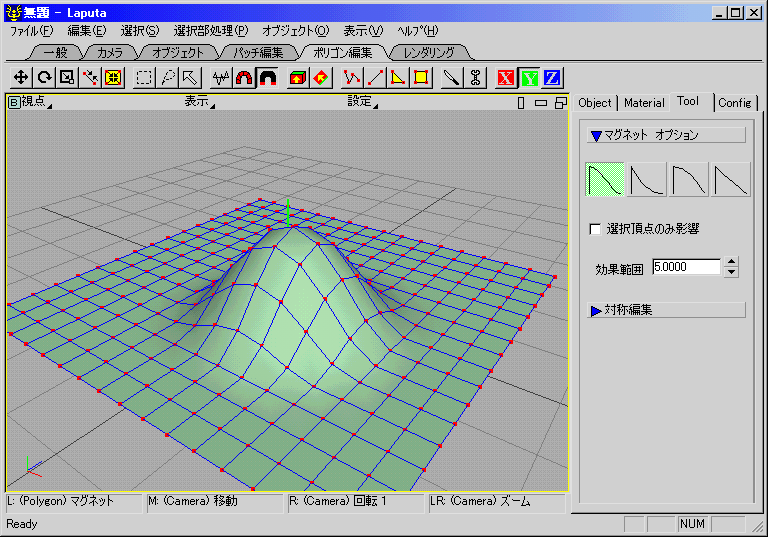Select the arrow pointer tool

(190, 77)
